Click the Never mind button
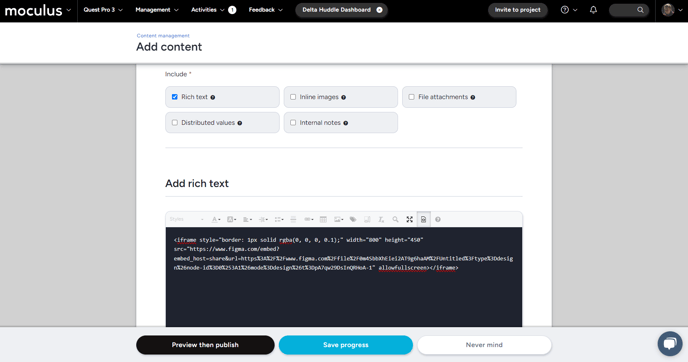 (x=484, y=345)
